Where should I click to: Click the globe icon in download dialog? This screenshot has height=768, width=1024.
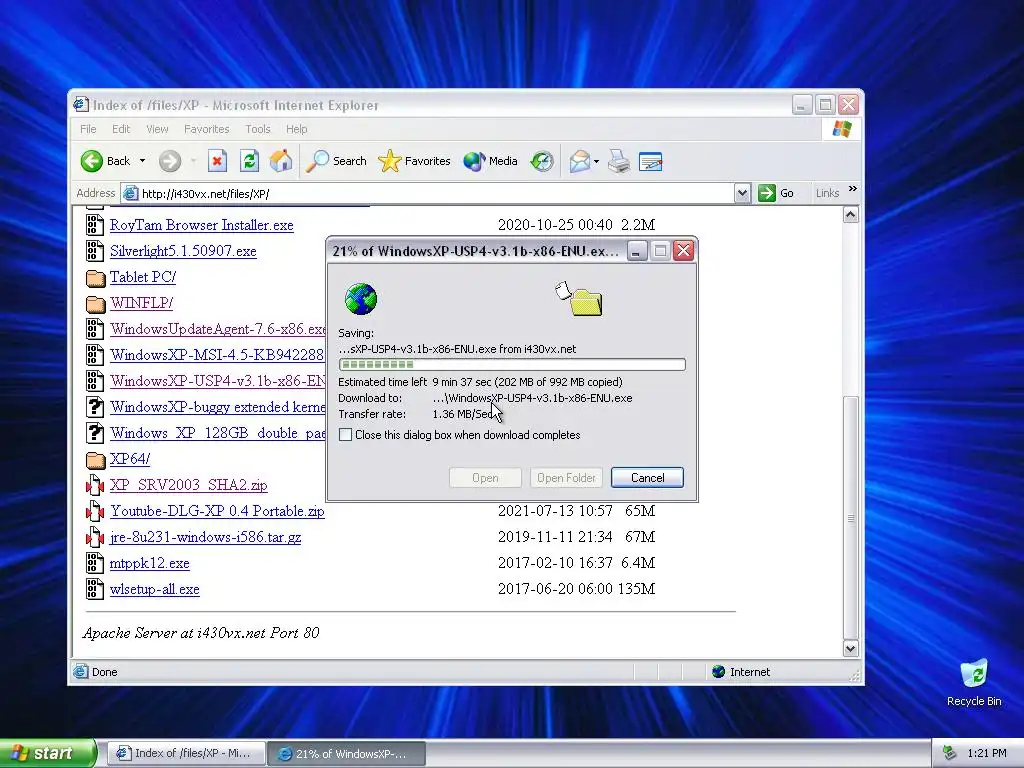(x=360, y=299)
